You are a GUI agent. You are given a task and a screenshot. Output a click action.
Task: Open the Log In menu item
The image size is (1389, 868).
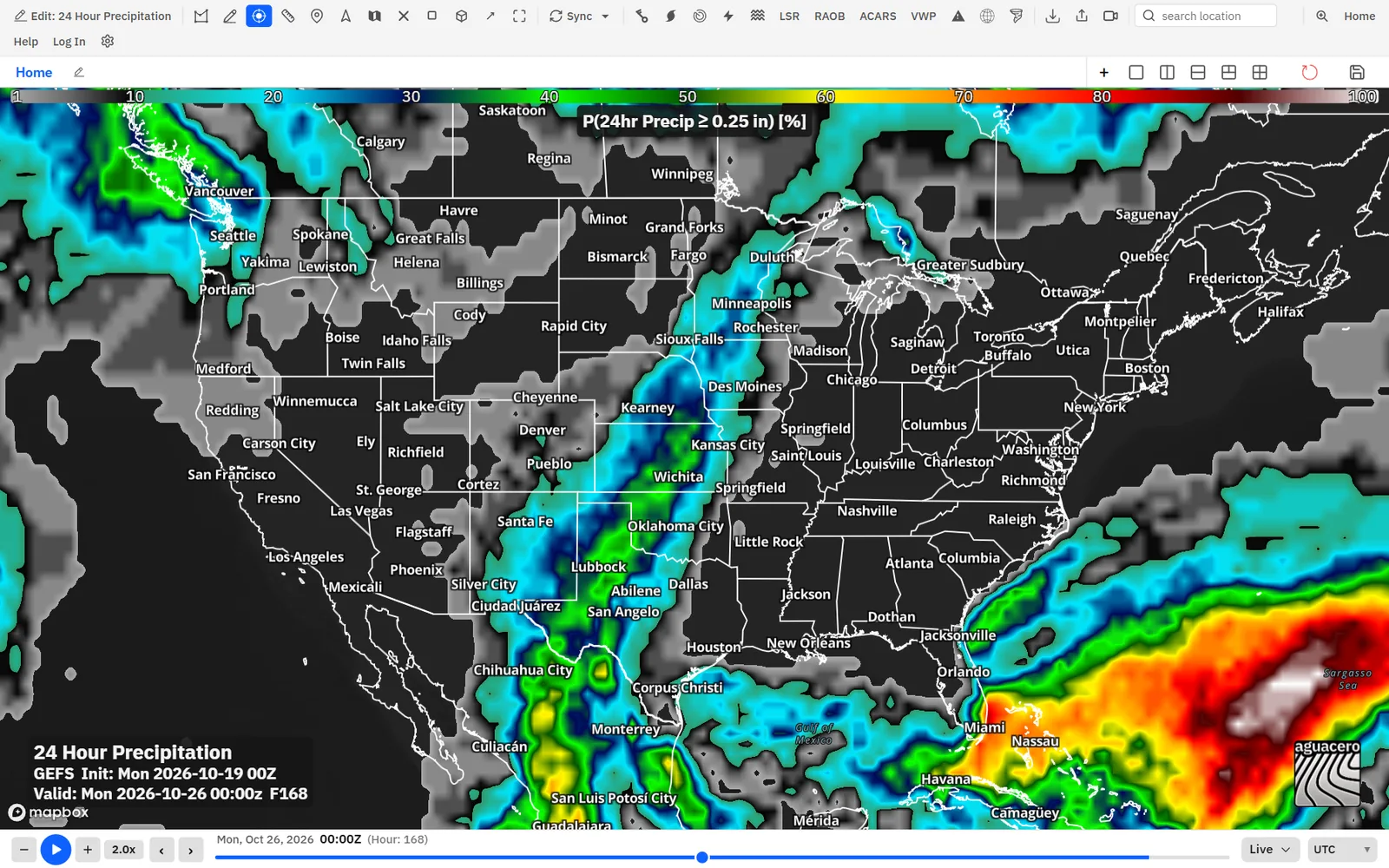click(x=69, y=41)
